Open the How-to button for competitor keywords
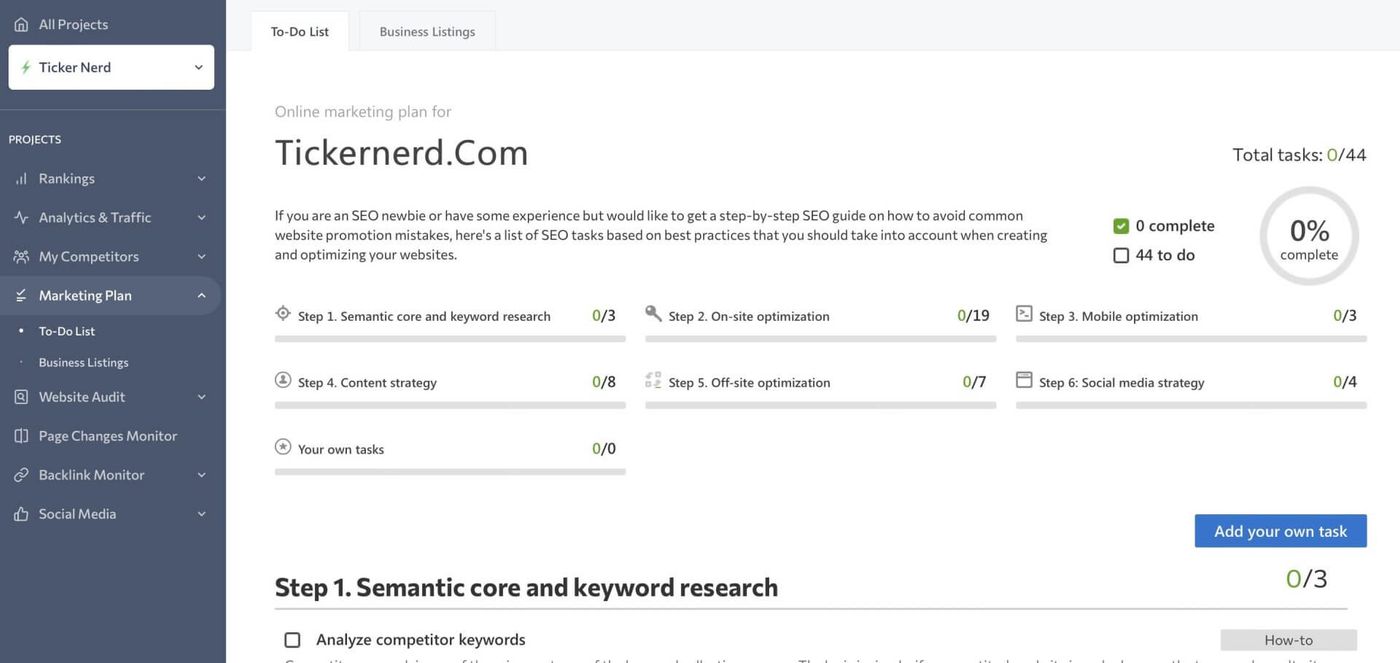Image resolution: width=1400 pixels, height=663 pixels. tap(1288, 640)
